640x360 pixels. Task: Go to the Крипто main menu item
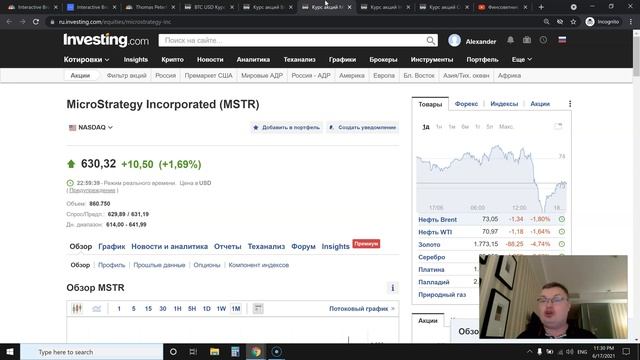tap(172, 60)
